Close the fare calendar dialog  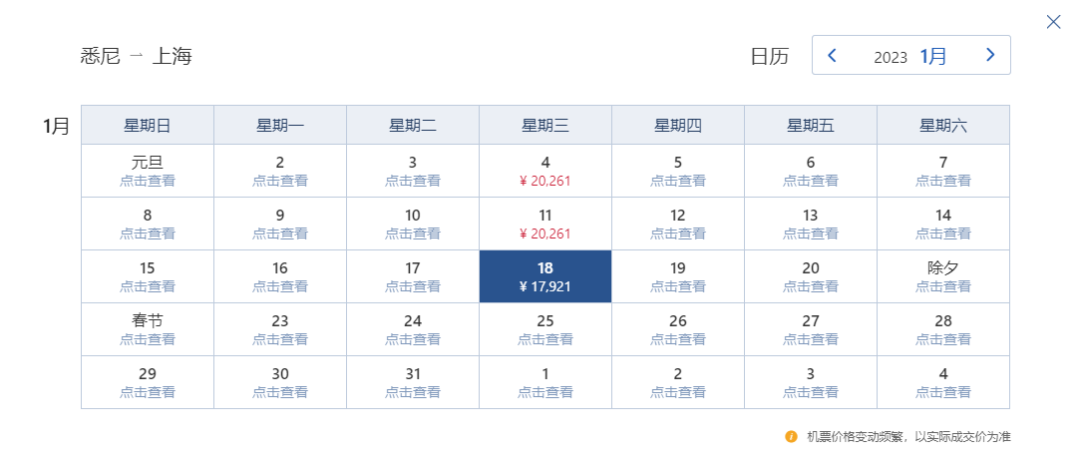click(x=1053, y=22)
